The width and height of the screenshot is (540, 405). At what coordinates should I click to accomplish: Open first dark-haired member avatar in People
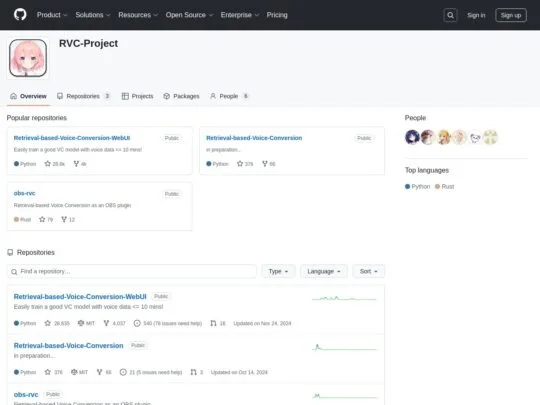(x=412, y=137)
